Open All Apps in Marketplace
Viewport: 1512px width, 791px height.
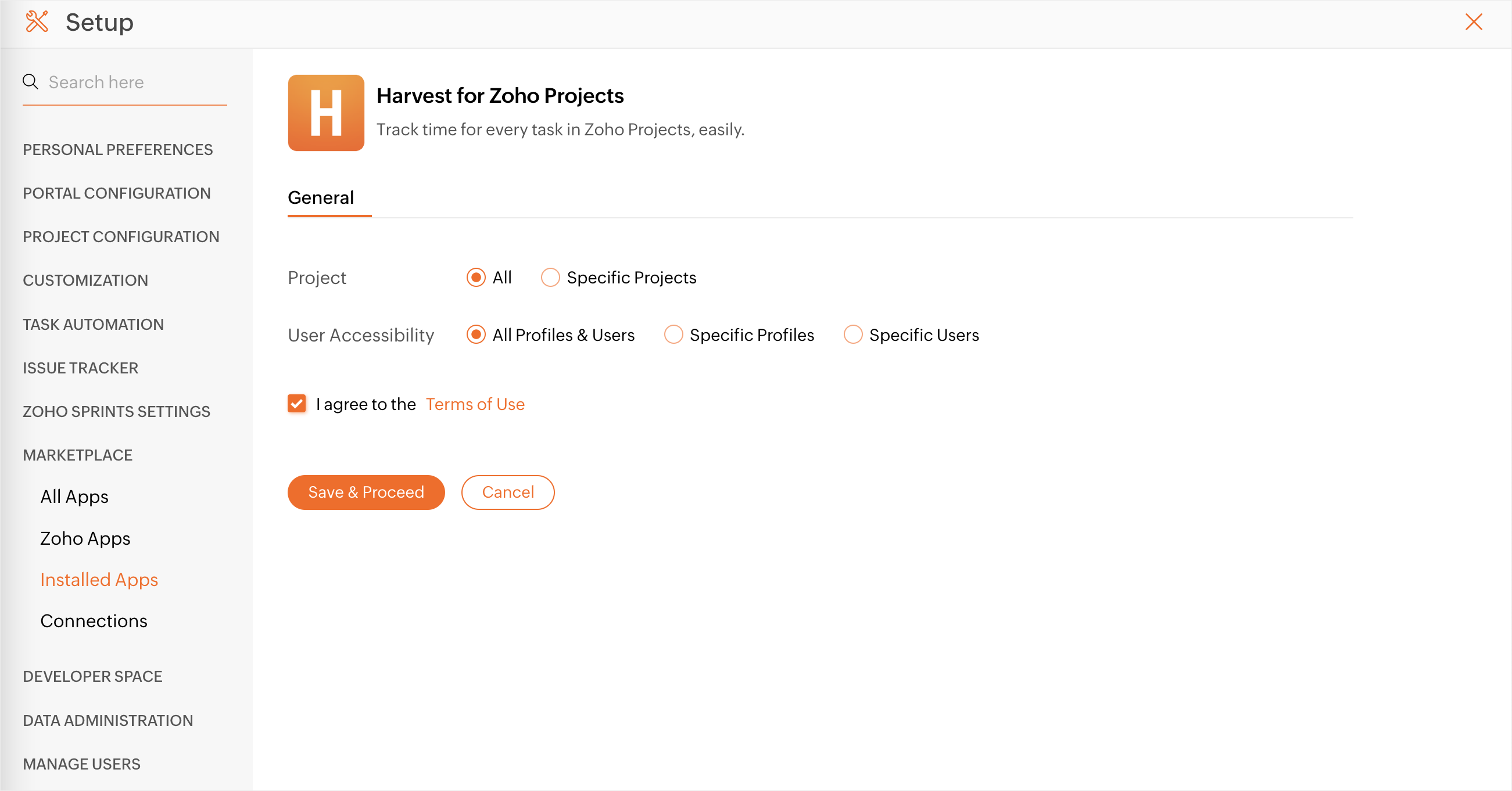tap(74, 497)
